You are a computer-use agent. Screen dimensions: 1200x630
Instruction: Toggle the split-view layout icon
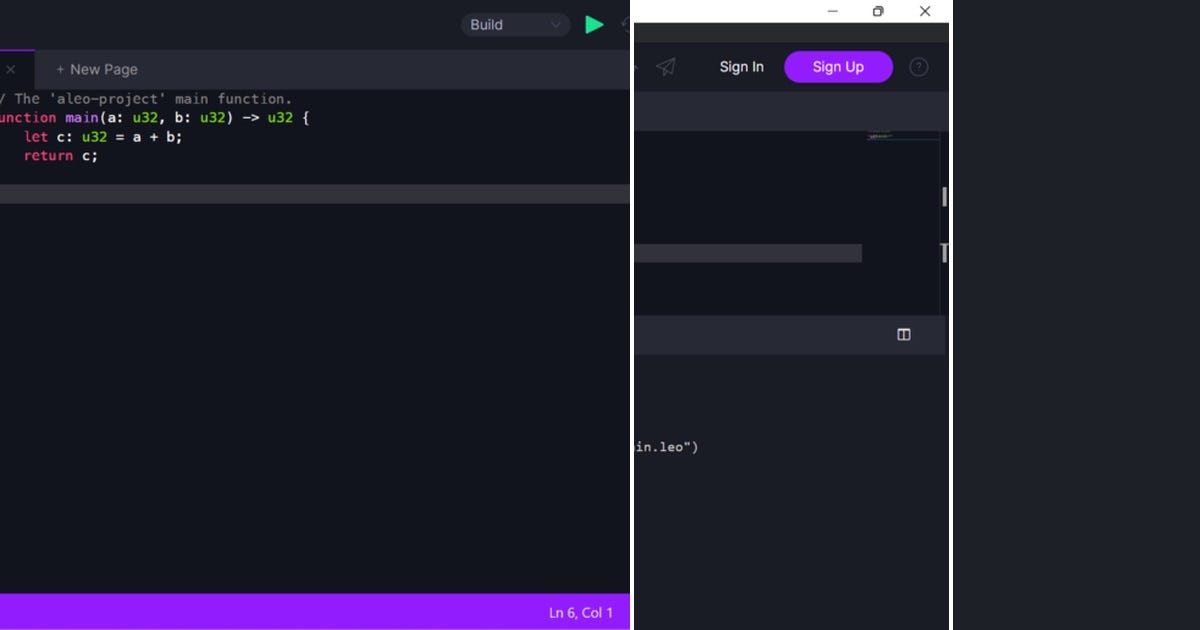click(x=903, y=334)
